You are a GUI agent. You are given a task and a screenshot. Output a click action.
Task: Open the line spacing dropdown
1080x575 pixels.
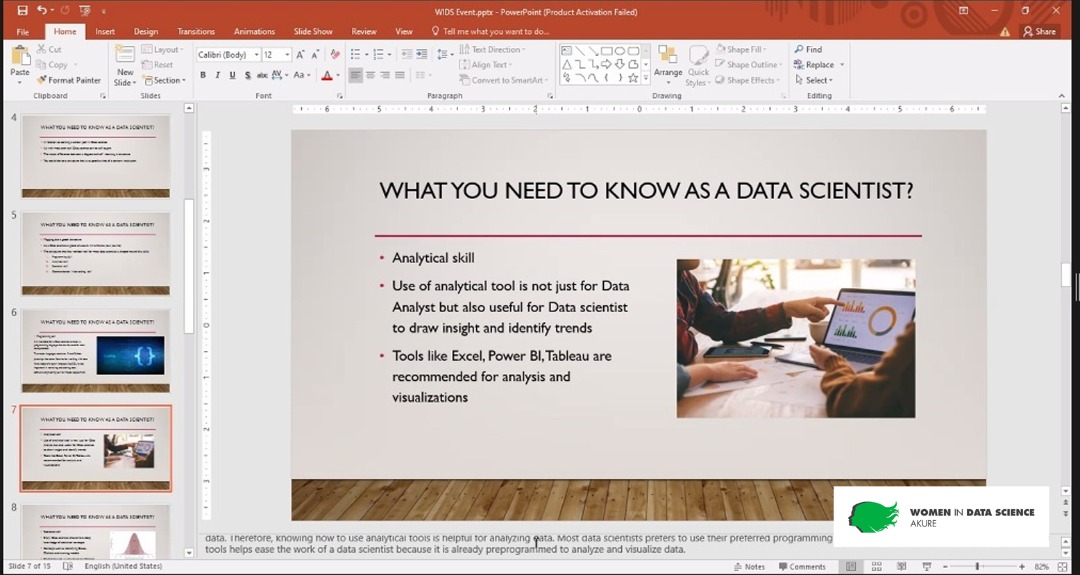click(445, 54)
